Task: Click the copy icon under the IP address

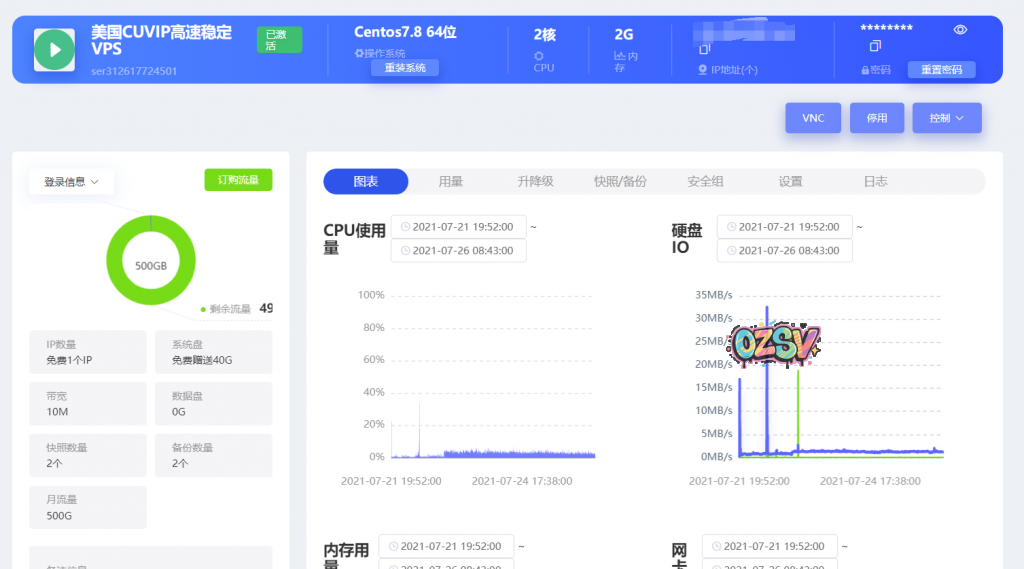Action: tap(704, 48)
